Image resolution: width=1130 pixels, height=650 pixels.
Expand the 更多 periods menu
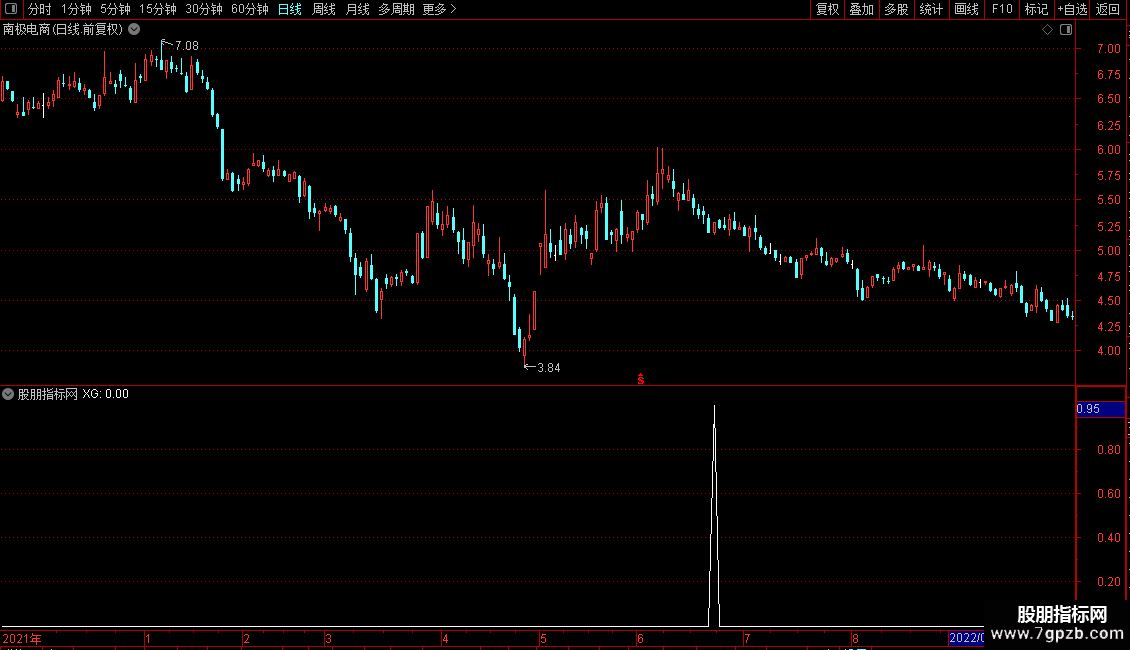pos(440,9)
